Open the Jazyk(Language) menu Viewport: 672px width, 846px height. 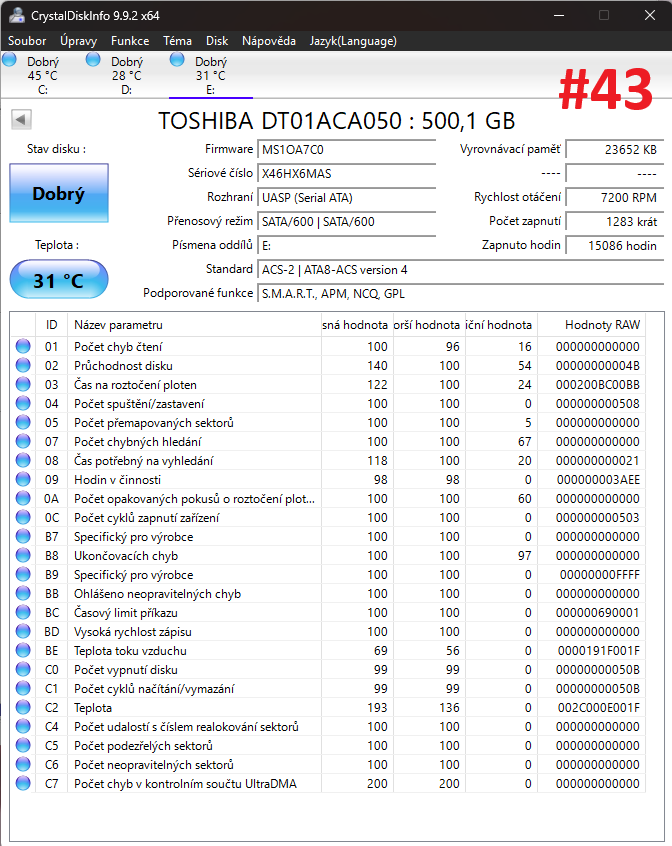(353, 41)
